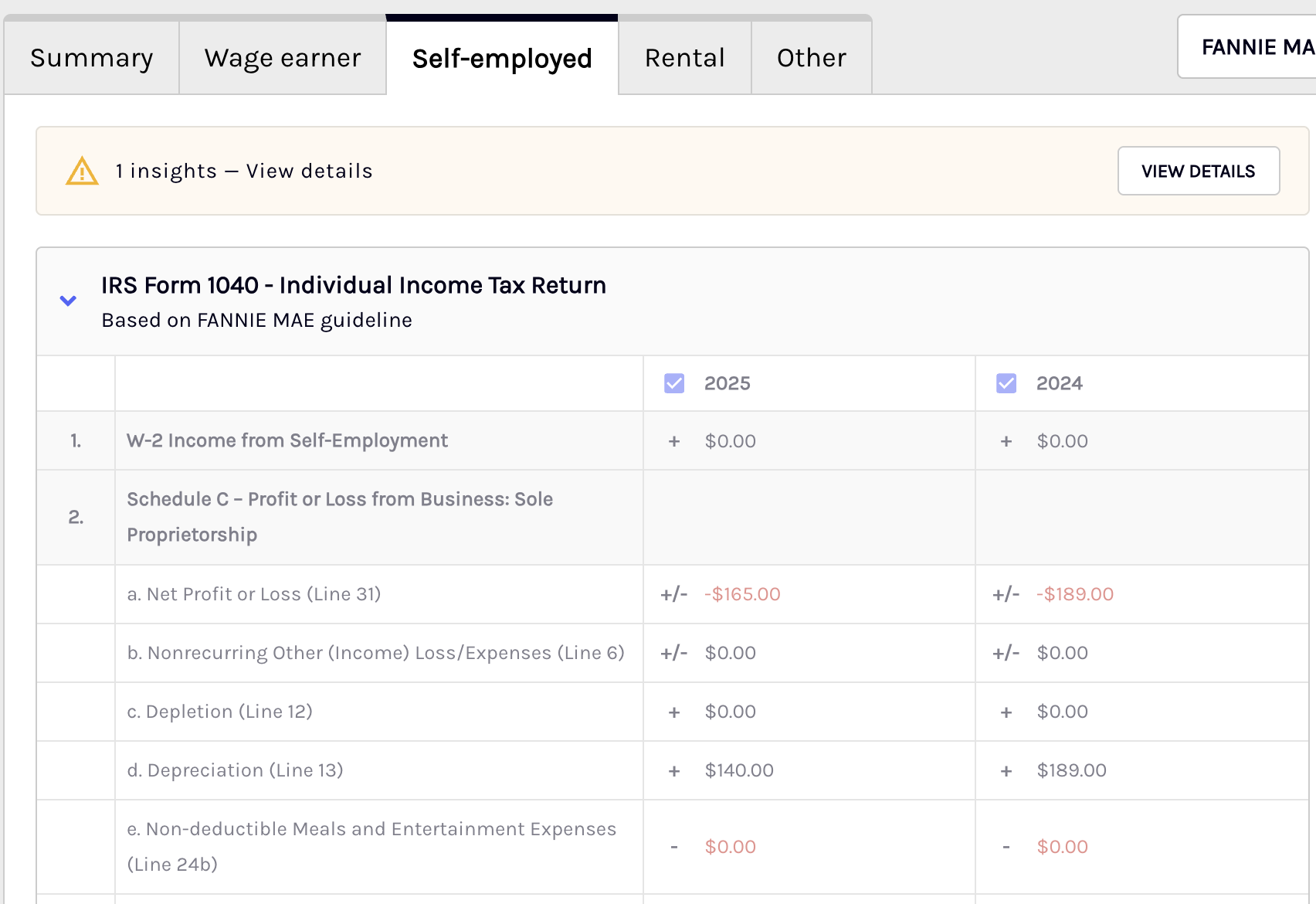
Task: Uncheck the 2024 tax year checkbox
Action: [1006, 383]
